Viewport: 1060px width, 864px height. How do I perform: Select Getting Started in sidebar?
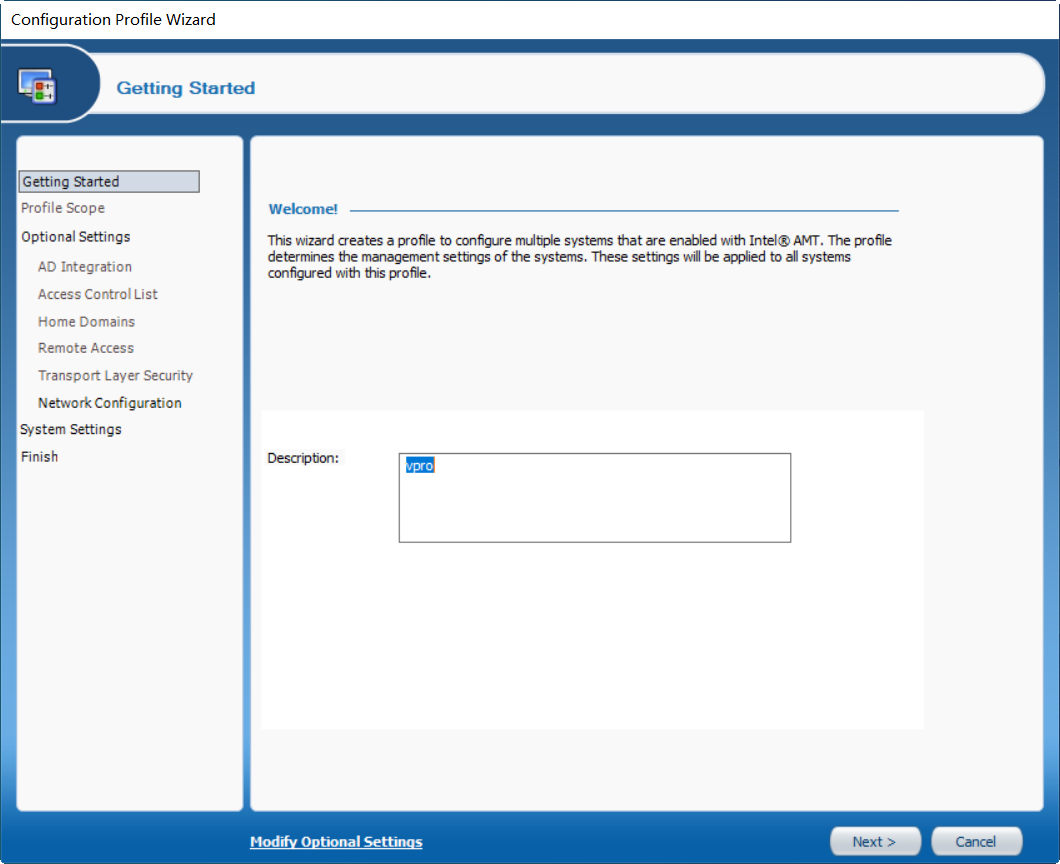(x=109, y=181)
